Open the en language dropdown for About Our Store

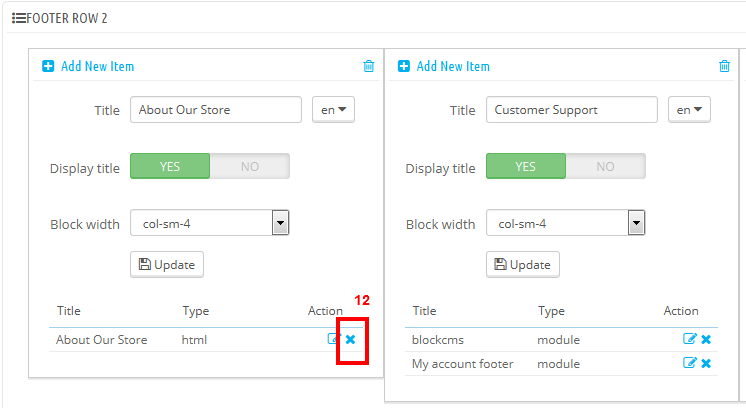(x=334, y=110)
